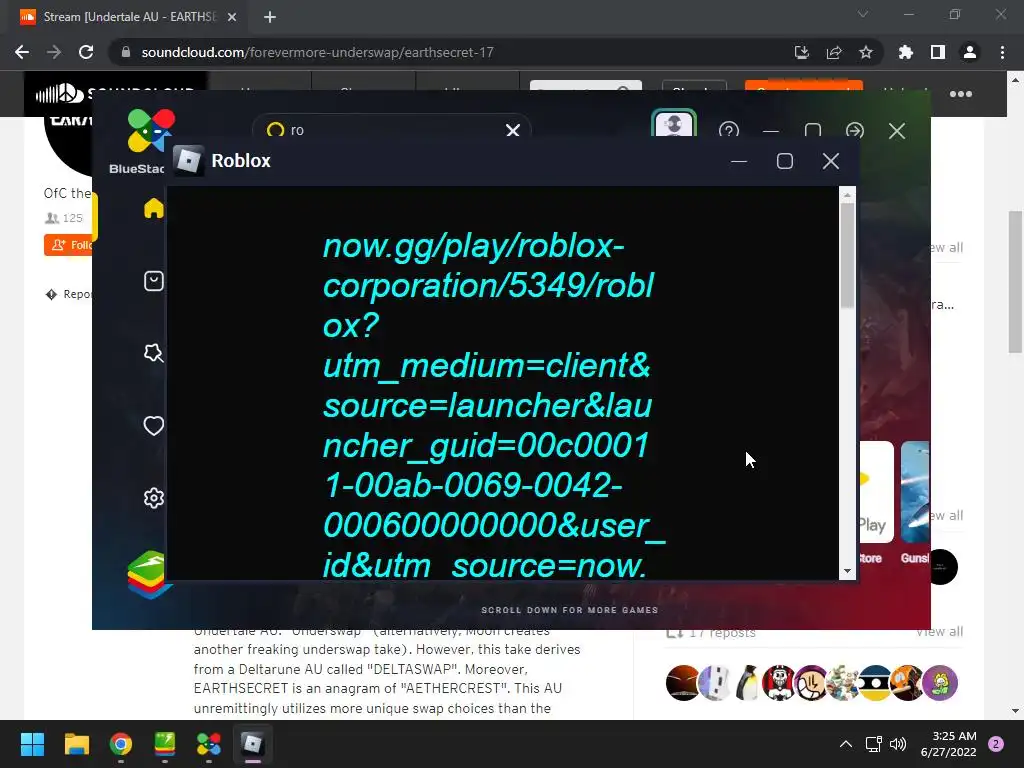1024x768 pixels.
Task: Open the Windows Start menu
Action: click(x=32, y=744)
